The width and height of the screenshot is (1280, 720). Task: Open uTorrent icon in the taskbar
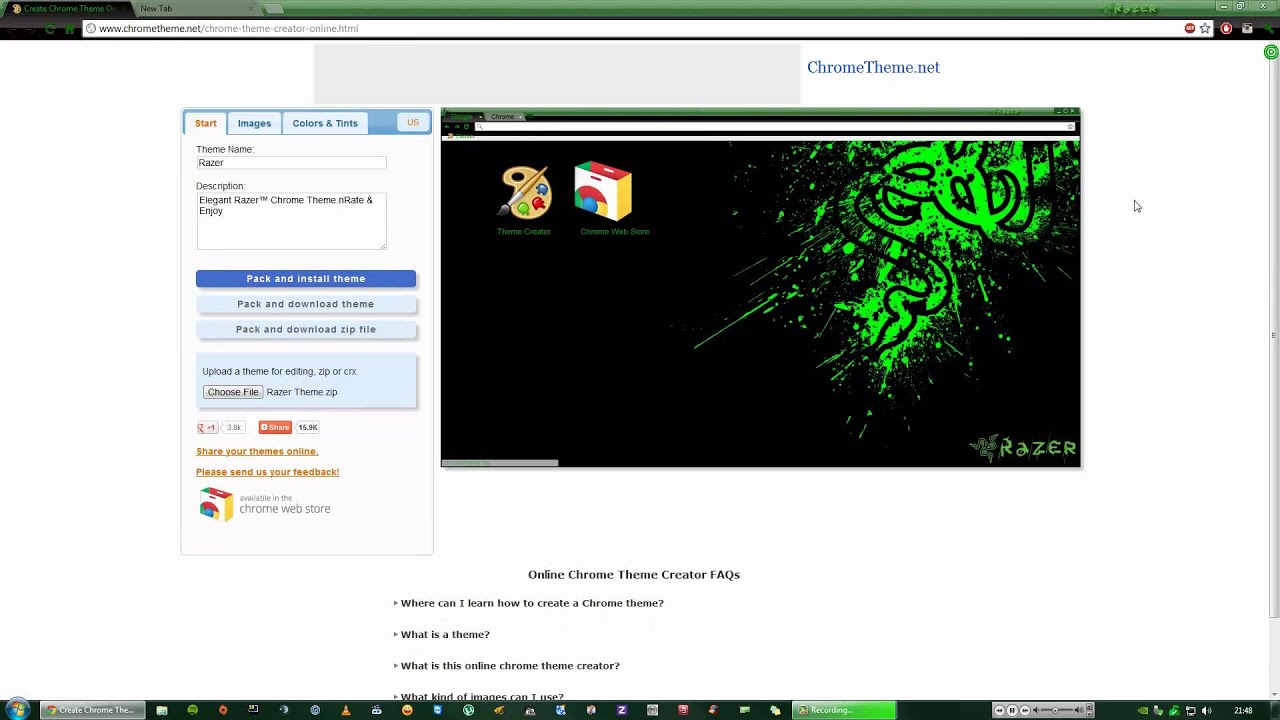(468, 710)
